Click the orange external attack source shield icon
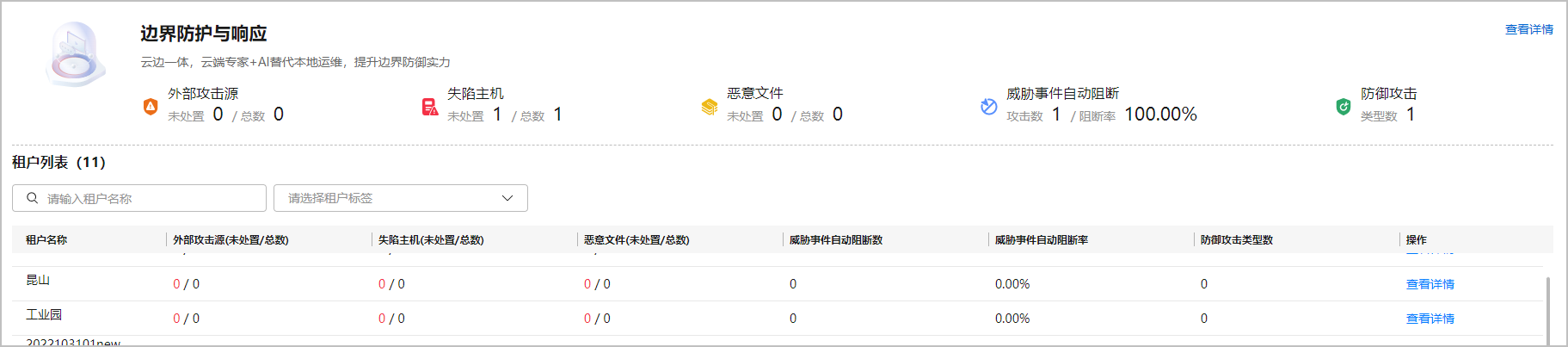 (151, 107)
